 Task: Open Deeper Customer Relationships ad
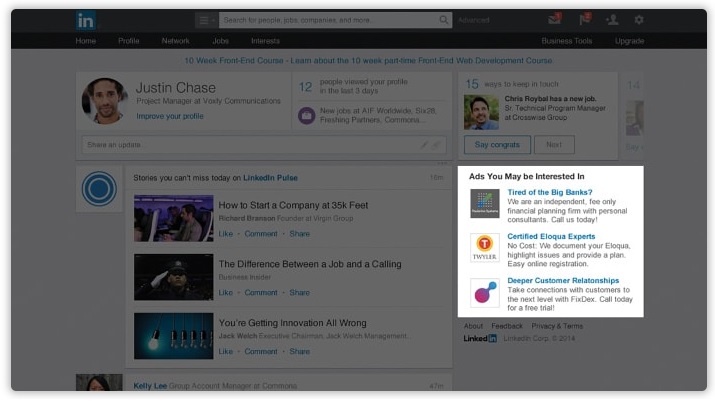563,280
